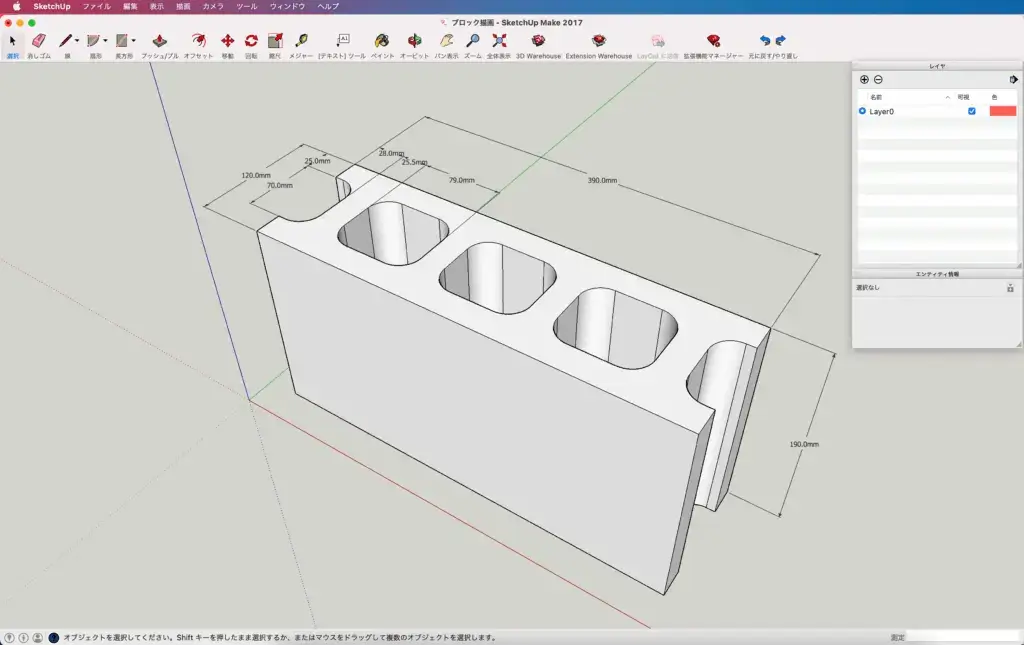Activate the Push/Pull (プッシュ/プル) tool
Viewport: 1024px width, 645px height.
click(x=159, y=40)
